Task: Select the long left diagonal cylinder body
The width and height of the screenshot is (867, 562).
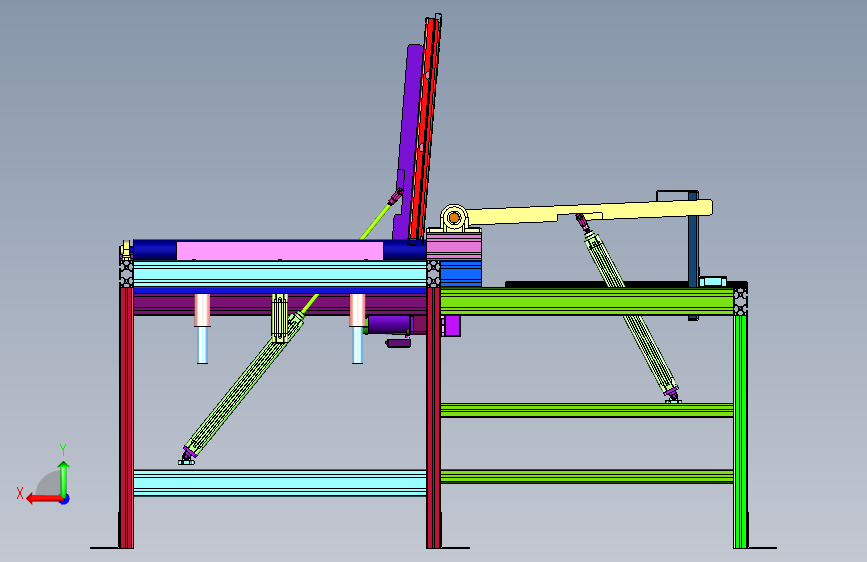Action: [243, 383]
